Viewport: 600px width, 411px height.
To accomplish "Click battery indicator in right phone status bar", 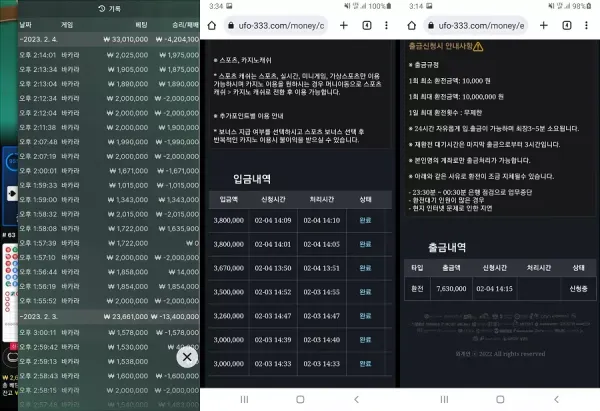I will 589,6.
